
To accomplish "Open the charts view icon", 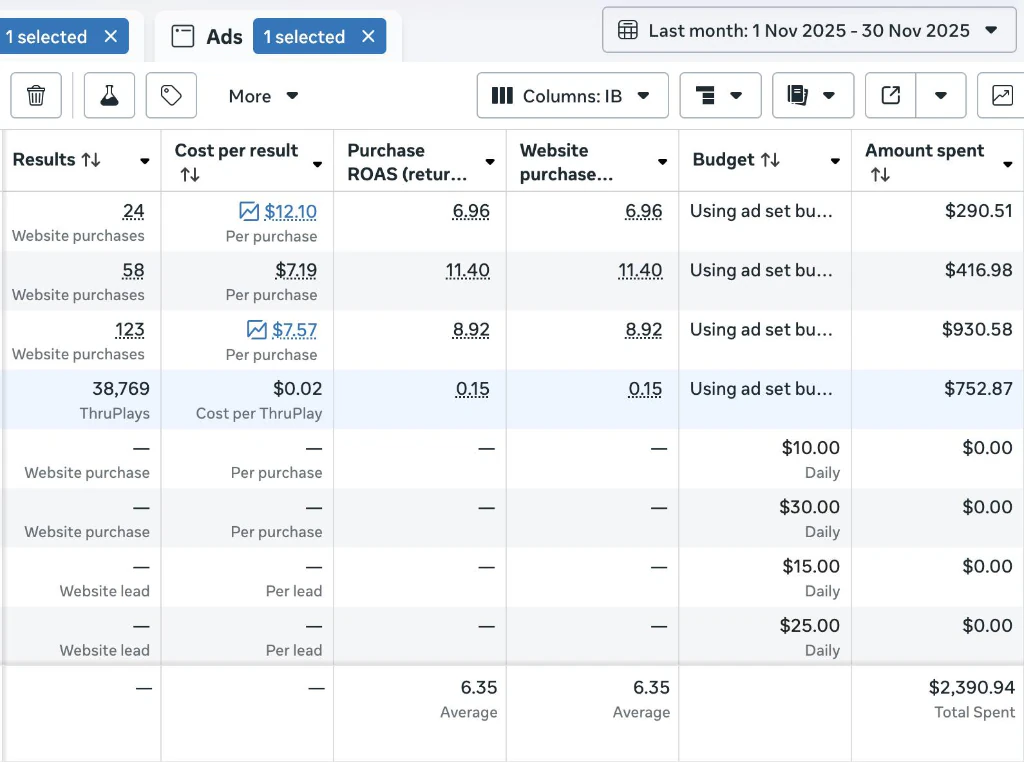I will [x=1002, y=95].
